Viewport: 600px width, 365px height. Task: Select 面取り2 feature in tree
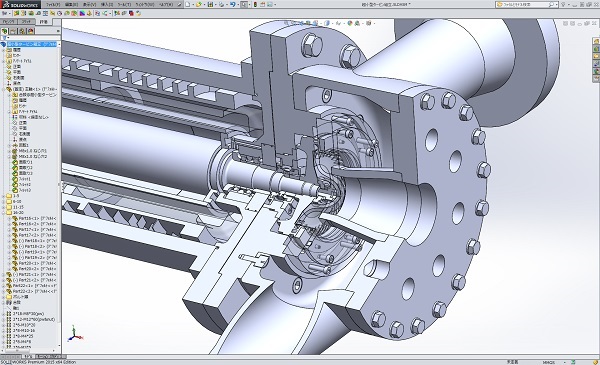coord(23,168)
